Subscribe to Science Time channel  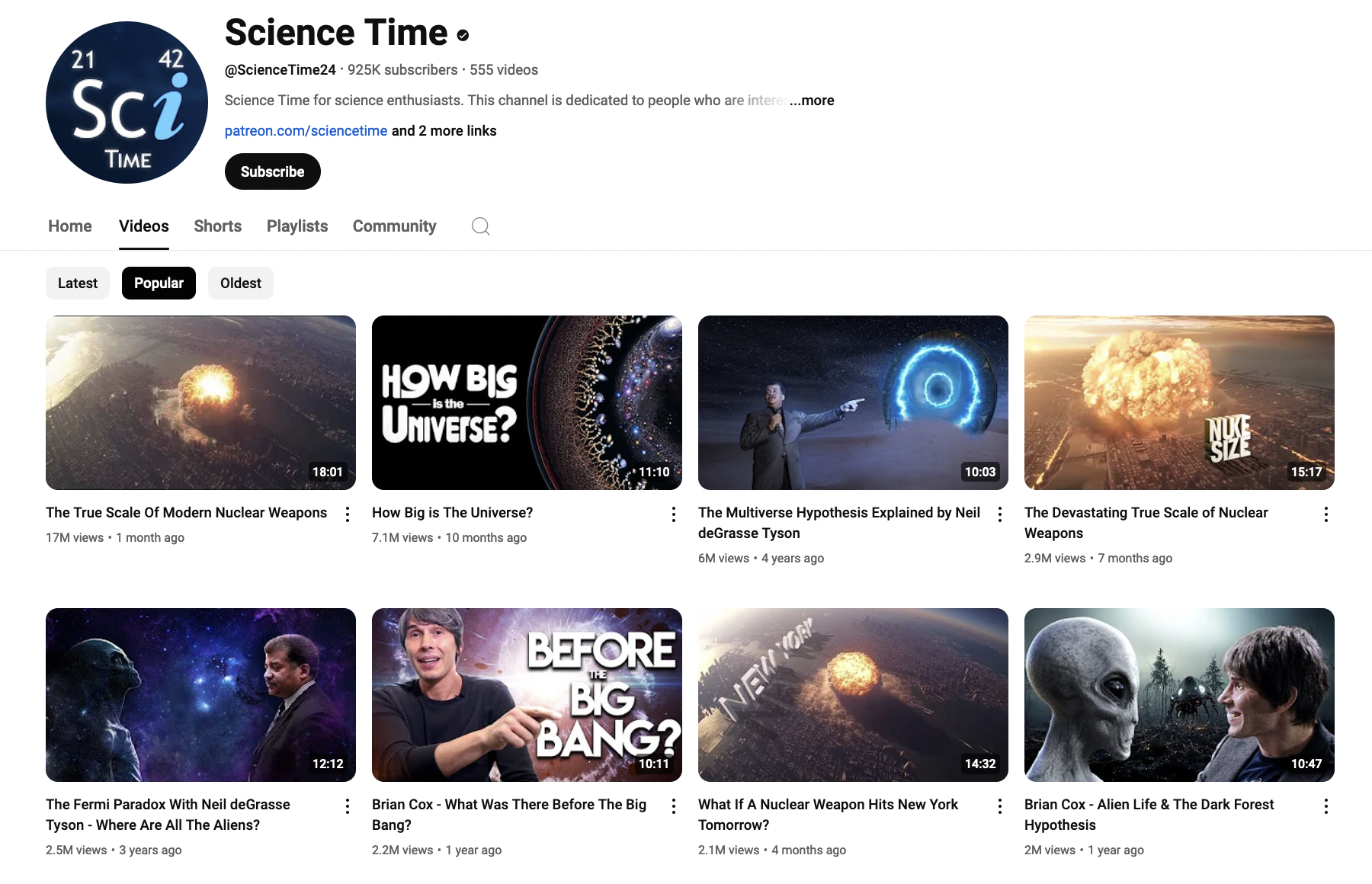[x=273, y=171]
